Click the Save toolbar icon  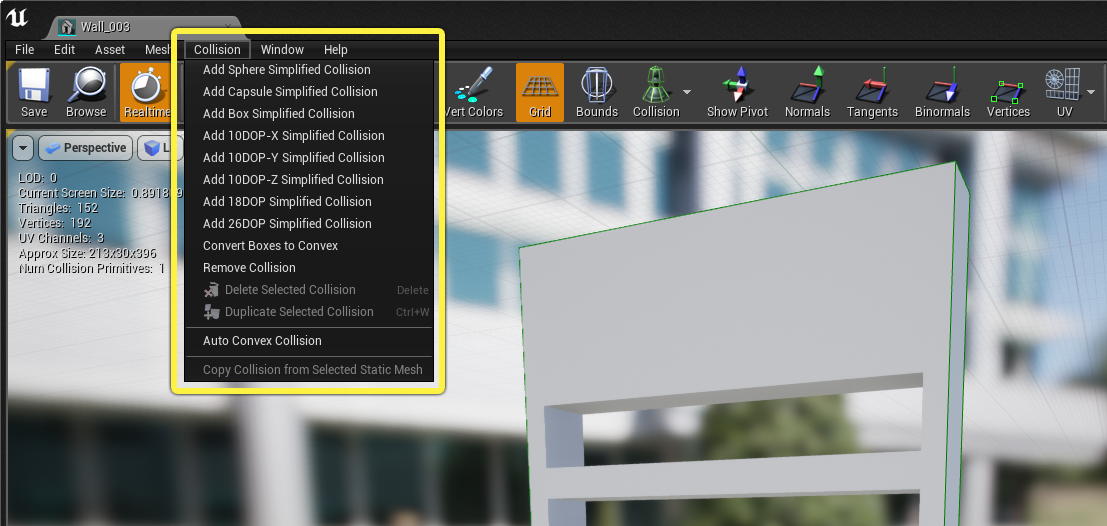click(x=33, y=92)
